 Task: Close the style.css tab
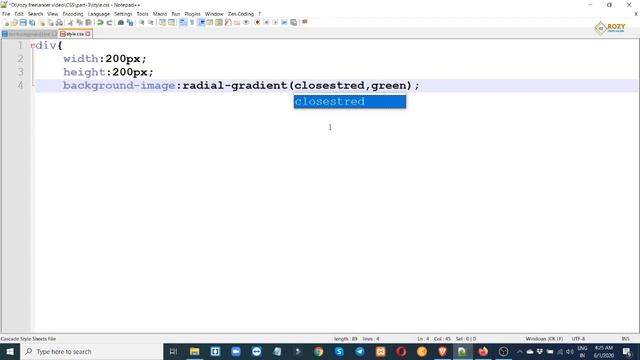[x=88, y=34]
